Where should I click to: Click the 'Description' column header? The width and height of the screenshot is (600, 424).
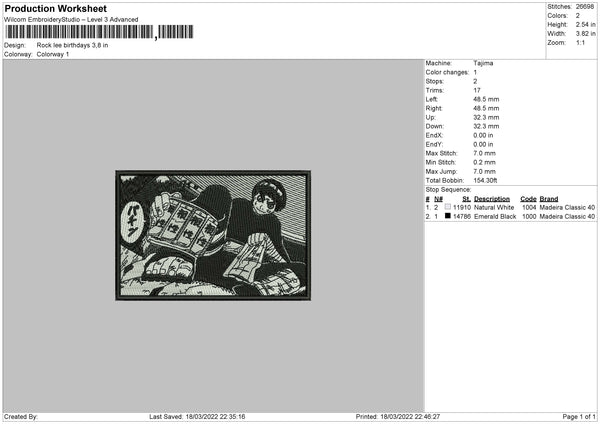tap(492, 199)
